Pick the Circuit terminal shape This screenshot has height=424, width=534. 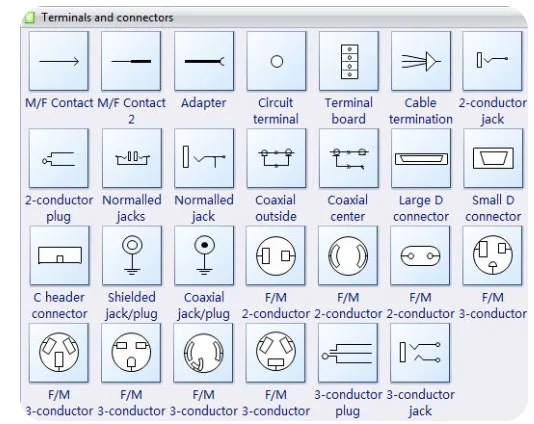(x=276, y=61)
